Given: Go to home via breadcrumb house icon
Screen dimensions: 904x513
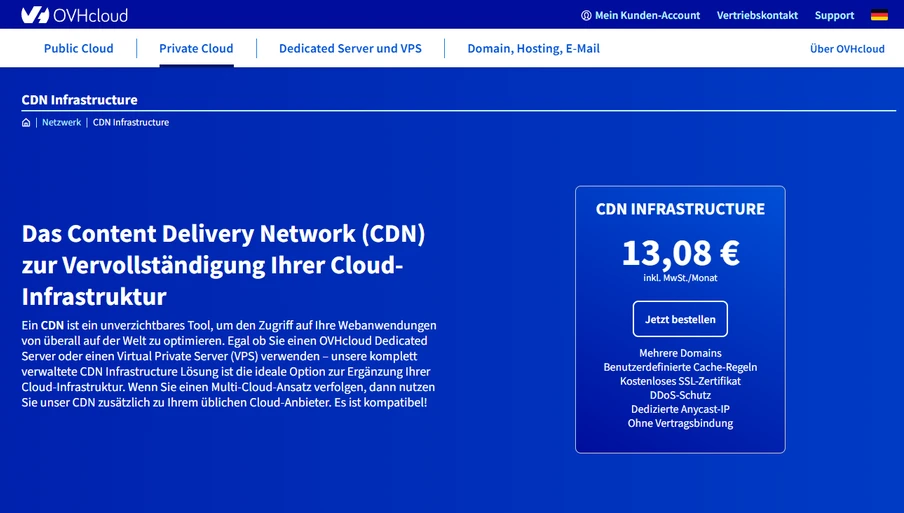Looking at the screenshot, I should pyautogui.click(x=26, y=122).
